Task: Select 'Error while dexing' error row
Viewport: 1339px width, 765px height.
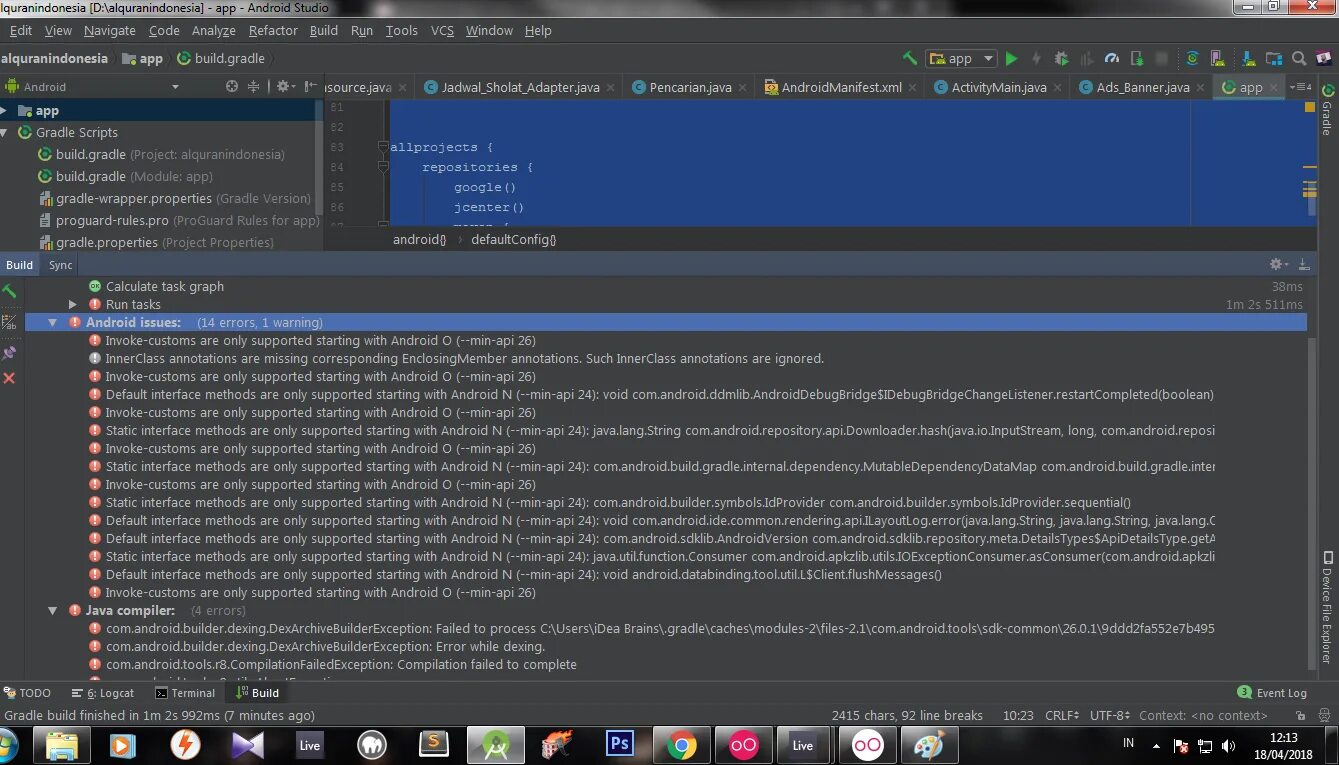Action: [x=317, y=646]
